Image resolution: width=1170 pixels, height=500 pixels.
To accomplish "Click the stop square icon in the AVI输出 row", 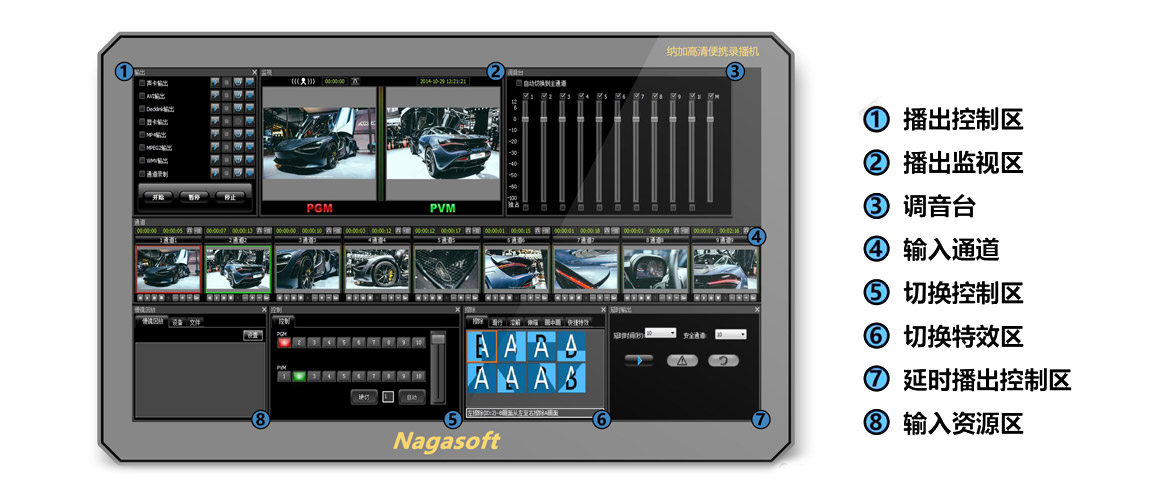I will click(x=227, y=96).
